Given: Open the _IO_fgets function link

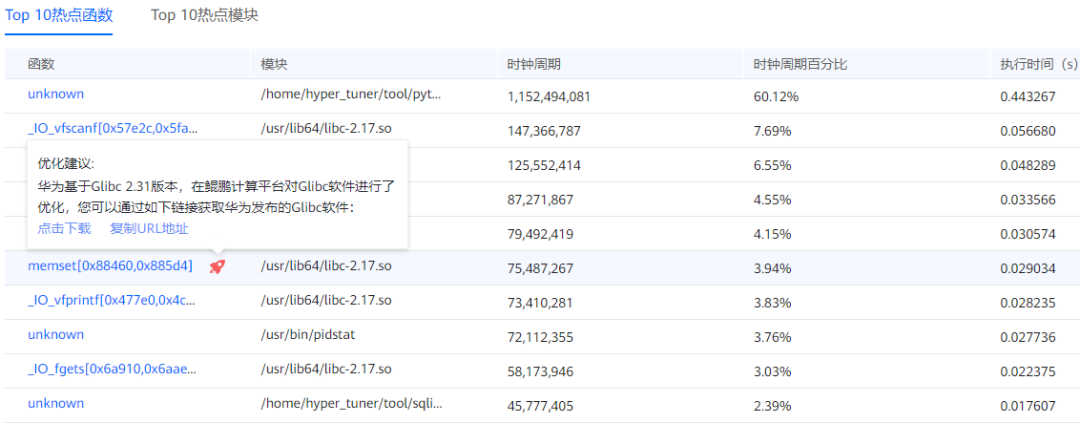Looking at the screenshot, I should coord(112,369).
